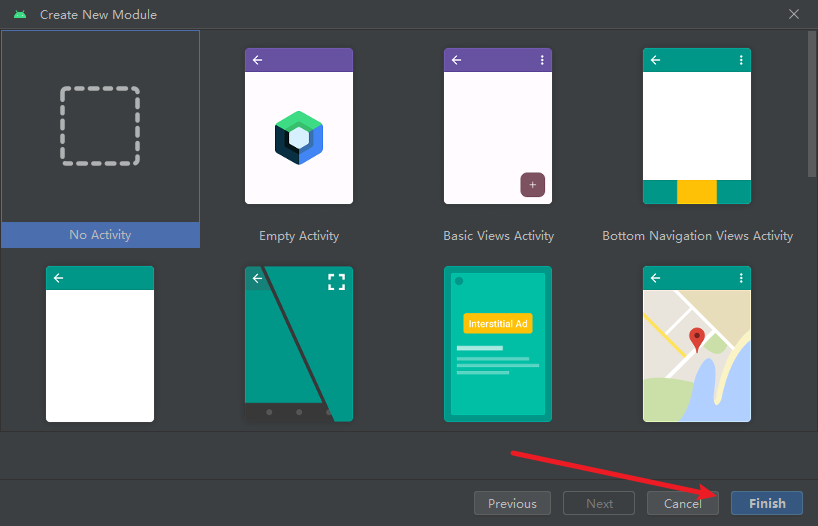Click the red map pin in Maps template
This screenshot has width=818, height=526.
click(697, 340)
